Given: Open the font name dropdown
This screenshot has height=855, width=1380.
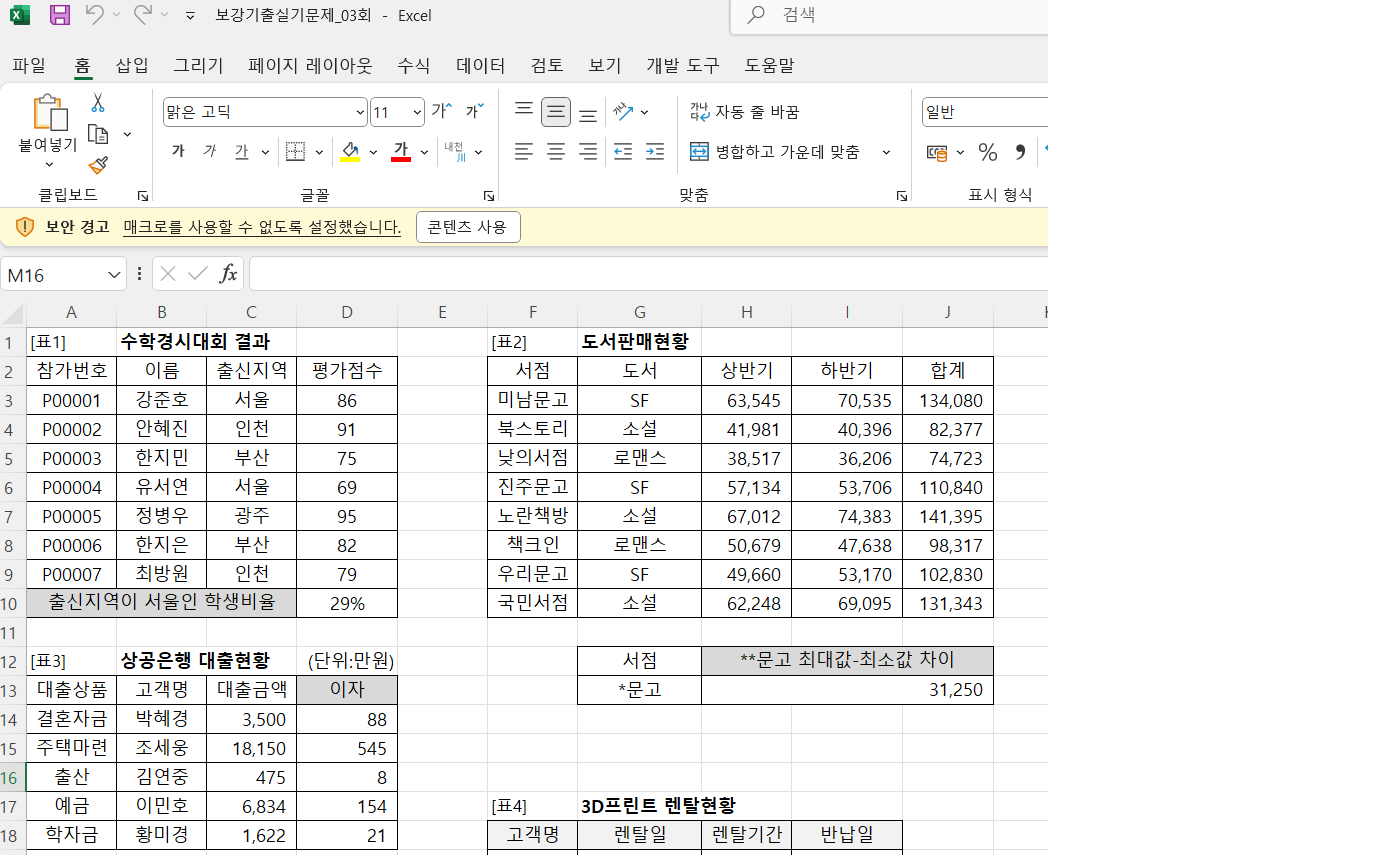Looking at the screenshot, I should click(x=360, y=112).
